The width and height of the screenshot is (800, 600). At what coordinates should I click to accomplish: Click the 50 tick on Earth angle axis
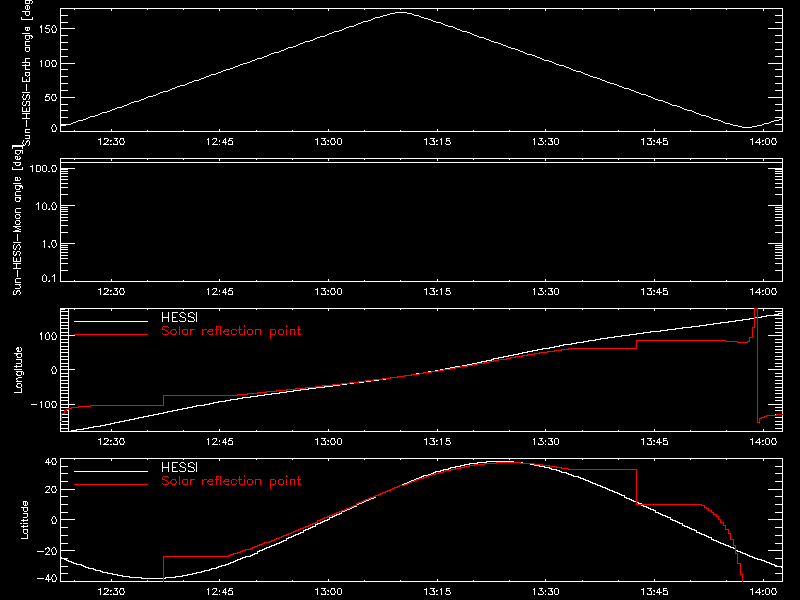[x=51, y=97]
